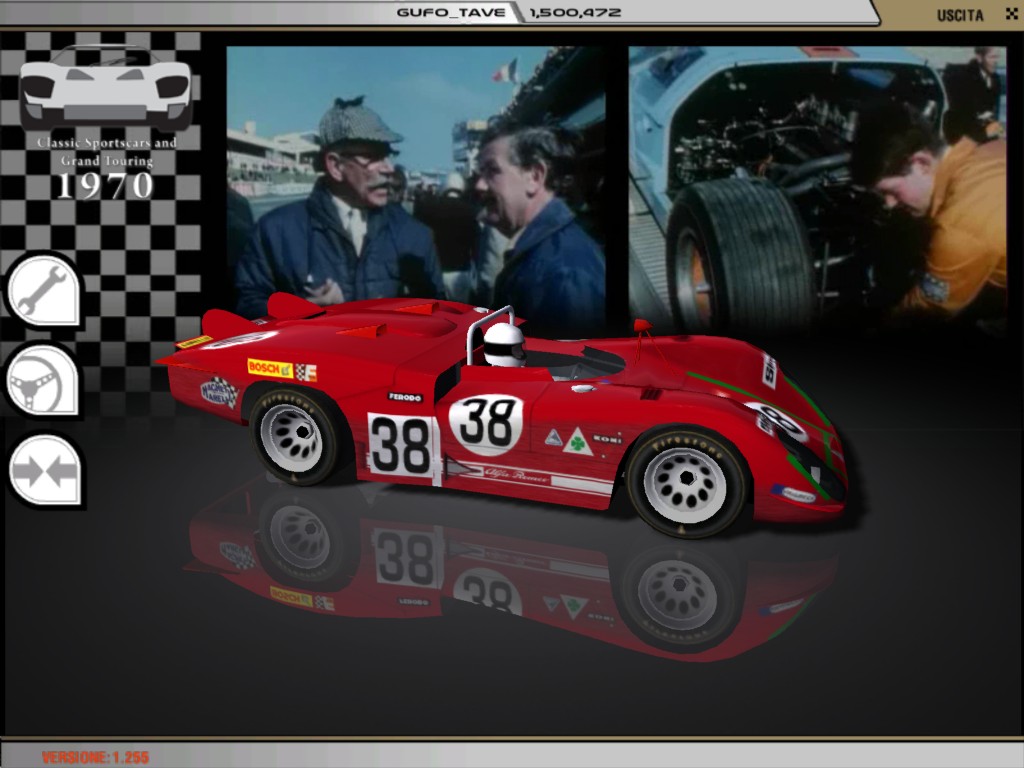Image resolution: width=1024 pixels, height=768 pixels.
Task: Exit using the USCITA button
Action: pos(960,15)
